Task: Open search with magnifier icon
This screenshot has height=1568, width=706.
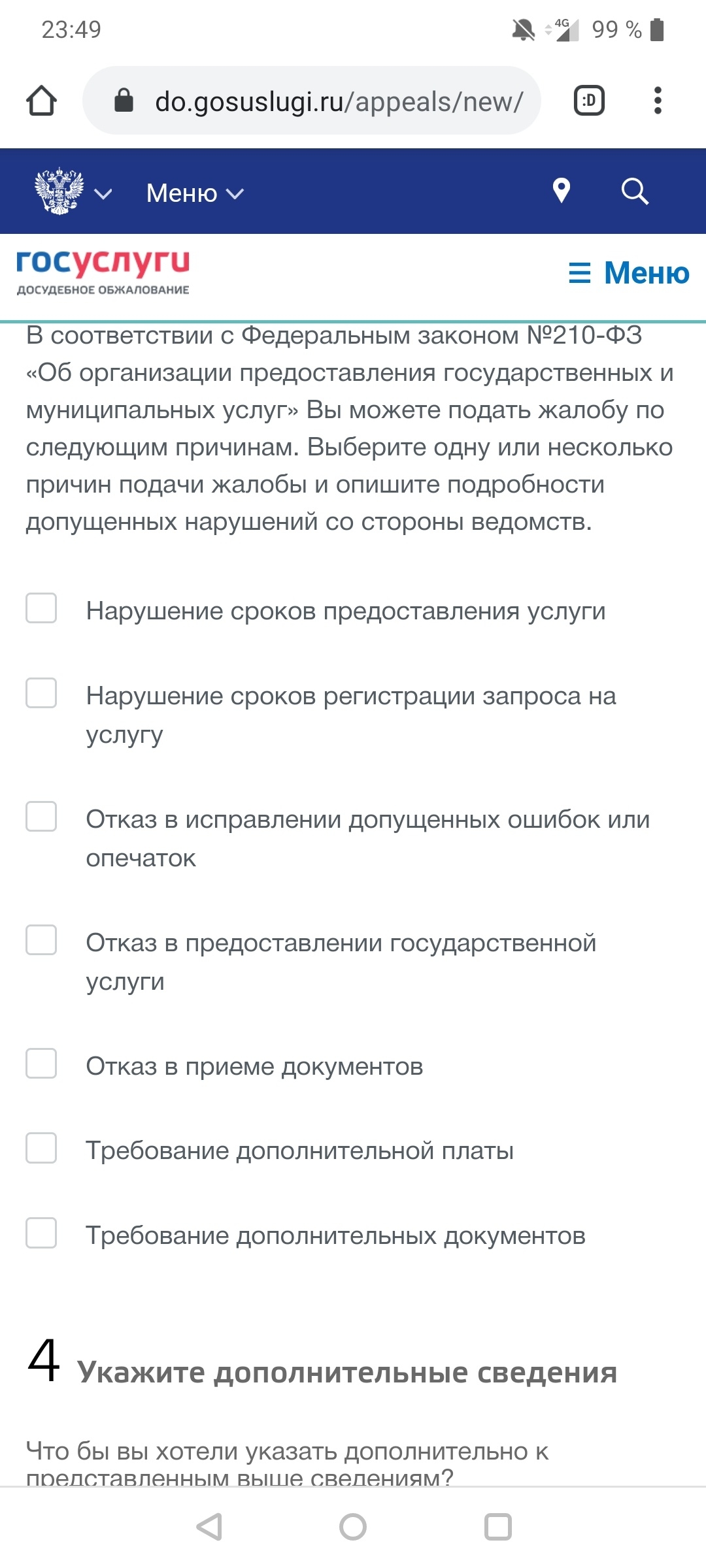Action: (634, 191)
